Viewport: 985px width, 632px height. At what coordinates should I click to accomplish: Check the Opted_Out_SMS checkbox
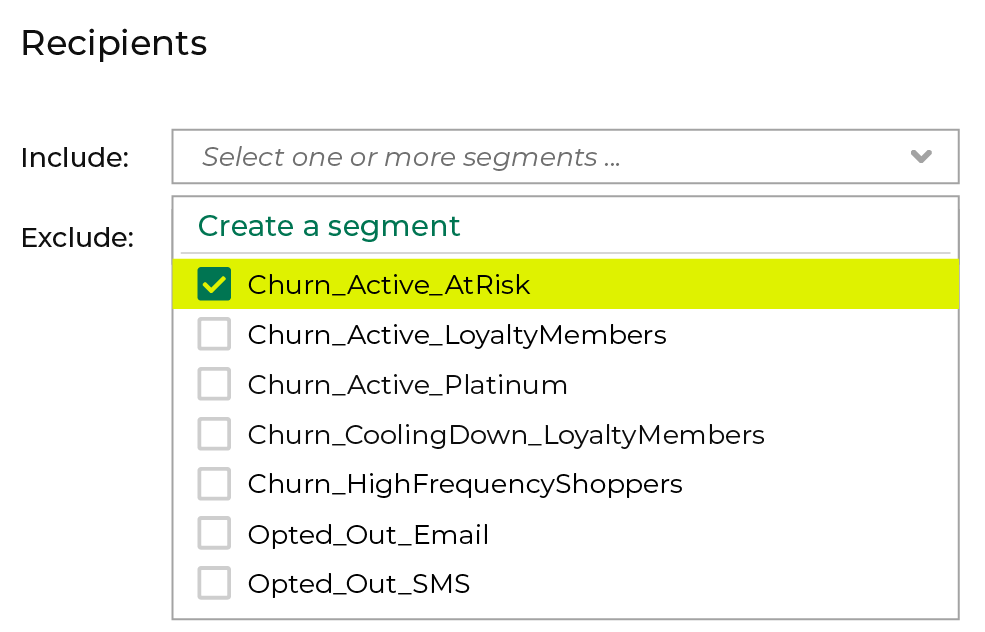coord(214,583)
